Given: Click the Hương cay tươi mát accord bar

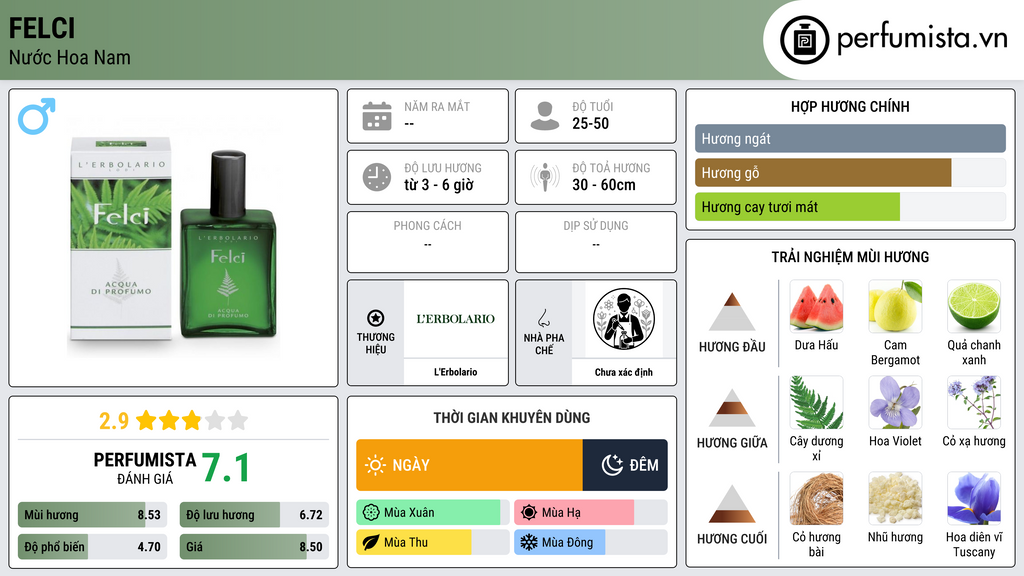Looking at the screenshot, I should [850, 207].
